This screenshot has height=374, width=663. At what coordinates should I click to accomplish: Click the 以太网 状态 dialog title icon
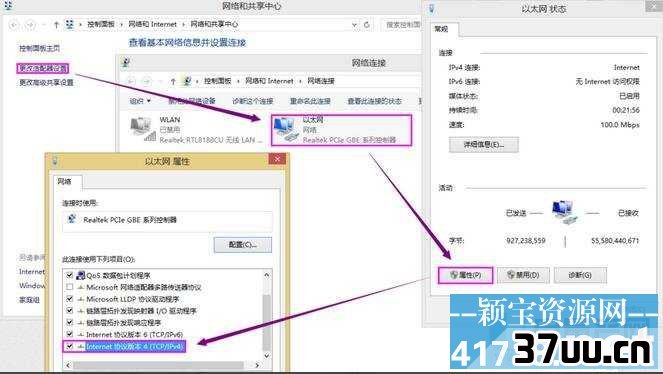(432, 8)
